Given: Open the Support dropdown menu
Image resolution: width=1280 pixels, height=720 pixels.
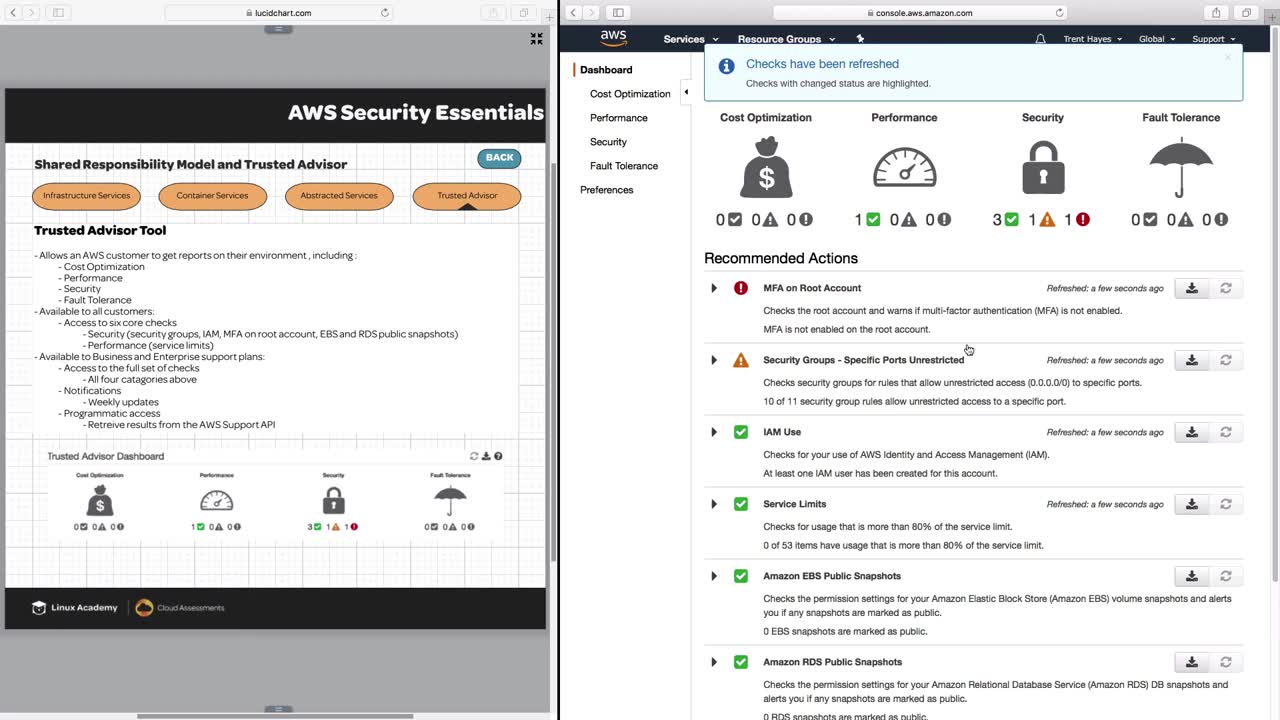Looking at the screenshot, I should click(x=1214, y=39).
